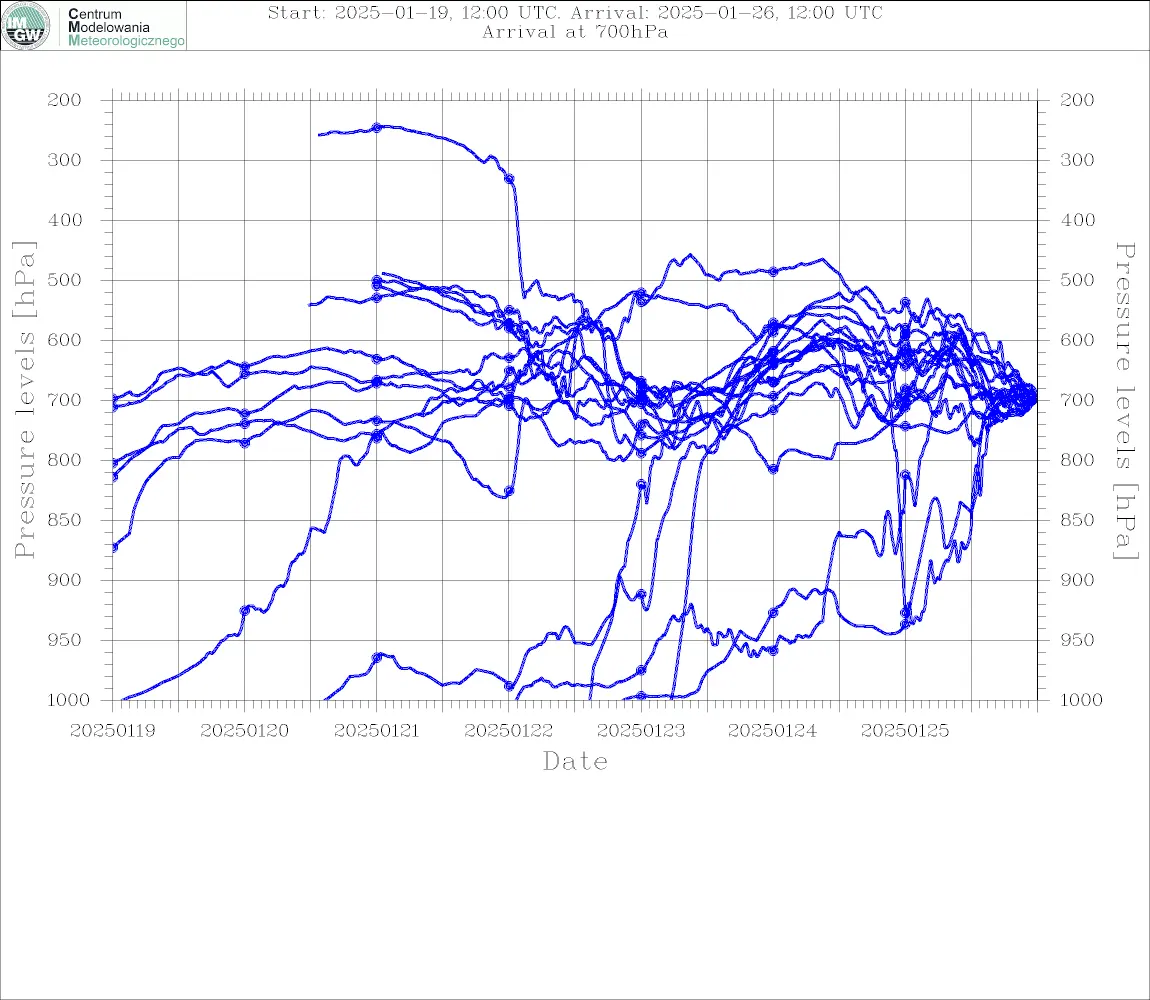Click the left 'Pressure levels [hPa]' axis title
The image size is (1150, 1000).
click(x=24, y=400)
